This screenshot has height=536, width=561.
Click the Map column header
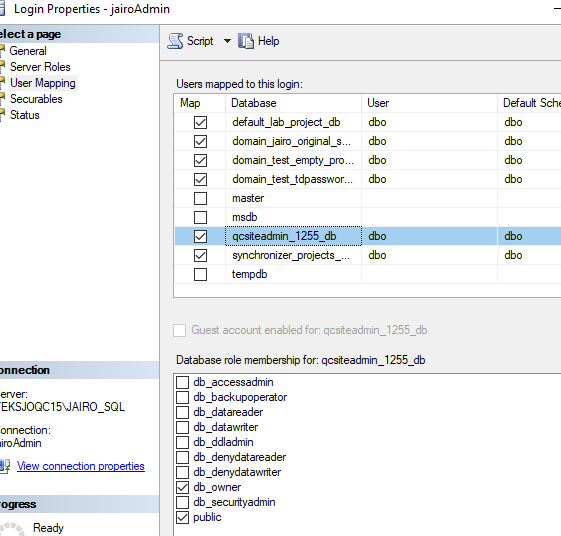coord(200,103)
